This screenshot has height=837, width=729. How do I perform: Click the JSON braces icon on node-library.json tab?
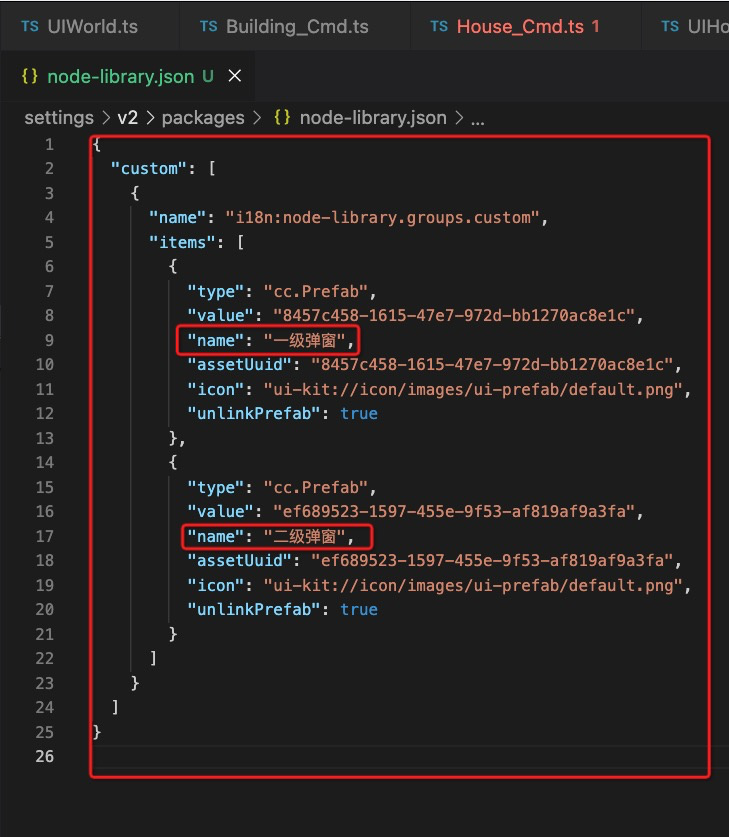[x=30, y=76]
